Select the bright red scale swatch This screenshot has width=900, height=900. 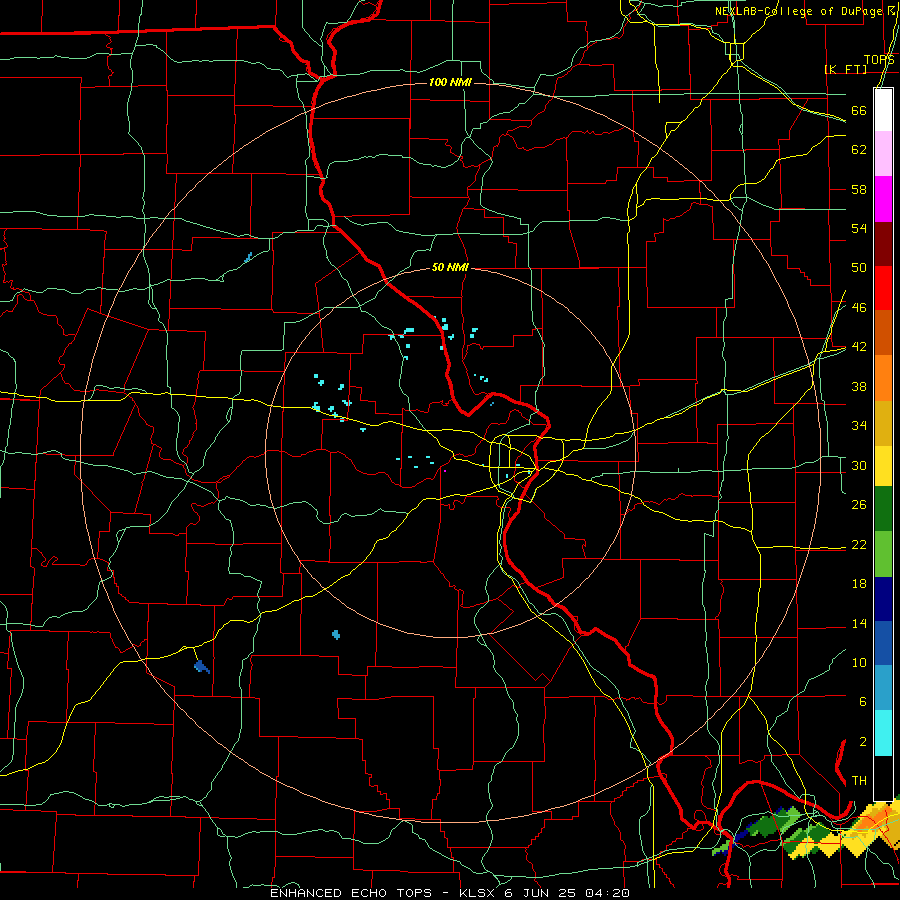[883, 288]
